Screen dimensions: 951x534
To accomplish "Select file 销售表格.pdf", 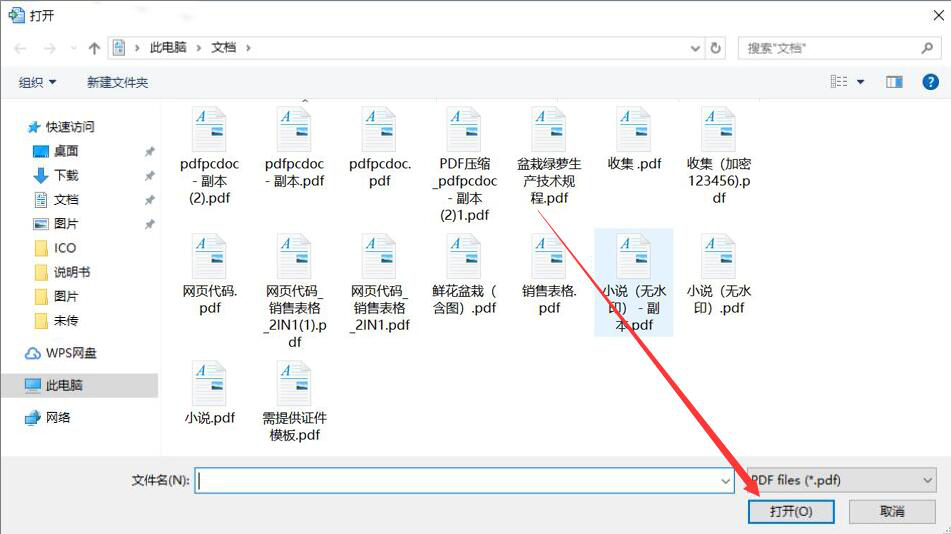I will tap(549, 275).
